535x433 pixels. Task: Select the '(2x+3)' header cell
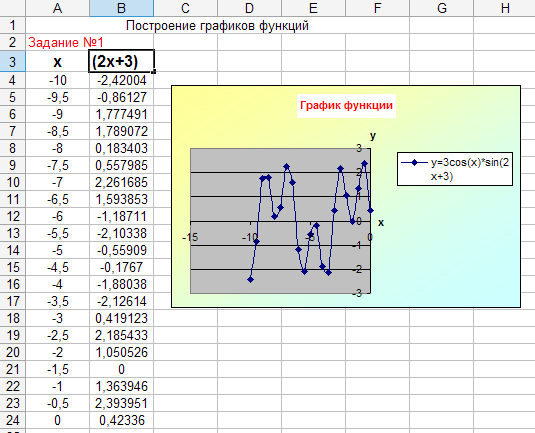coord(121,61)
